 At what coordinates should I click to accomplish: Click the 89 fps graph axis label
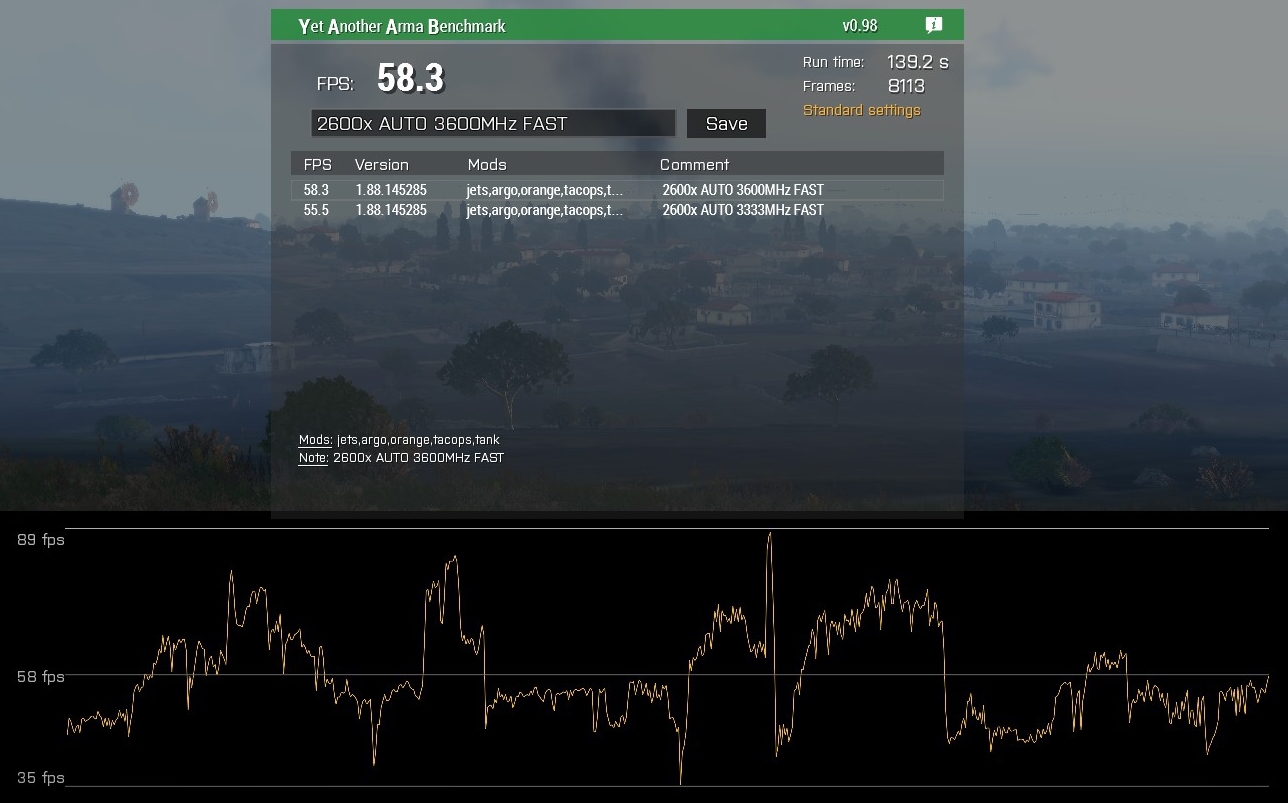pyautogui.click(x=40, y=540)
